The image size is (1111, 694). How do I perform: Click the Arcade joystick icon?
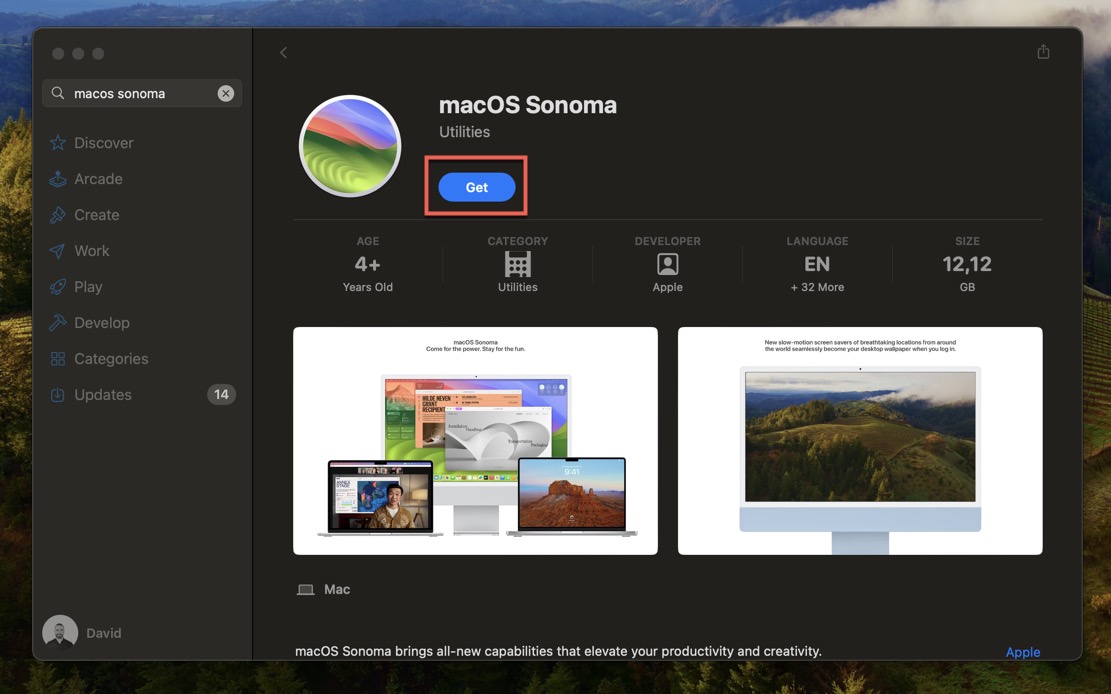(58, 179)
